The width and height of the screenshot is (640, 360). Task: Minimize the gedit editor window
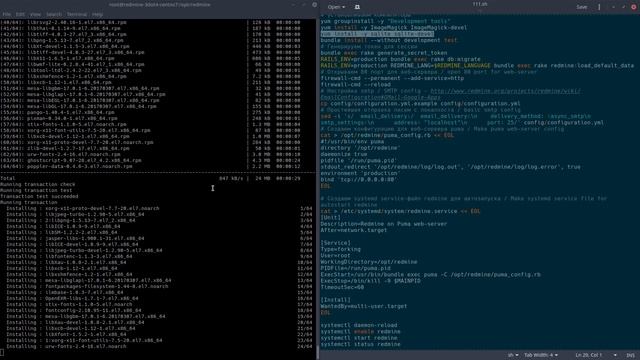[x=613, y=7]
